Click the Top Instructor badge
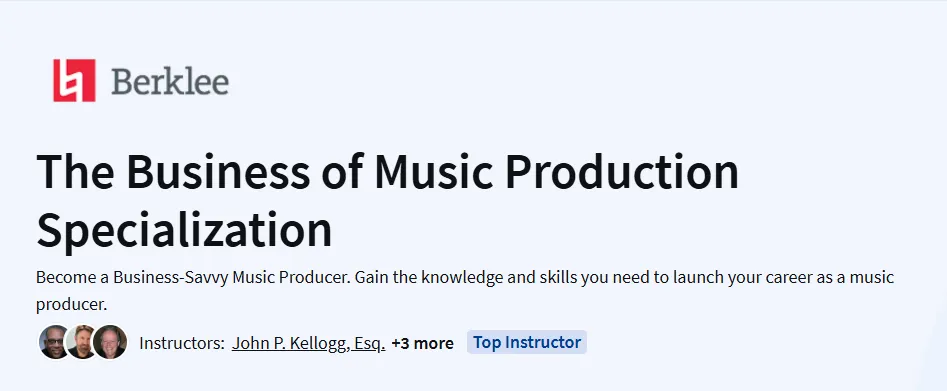947x391 pixels. [x=527, y=342]
